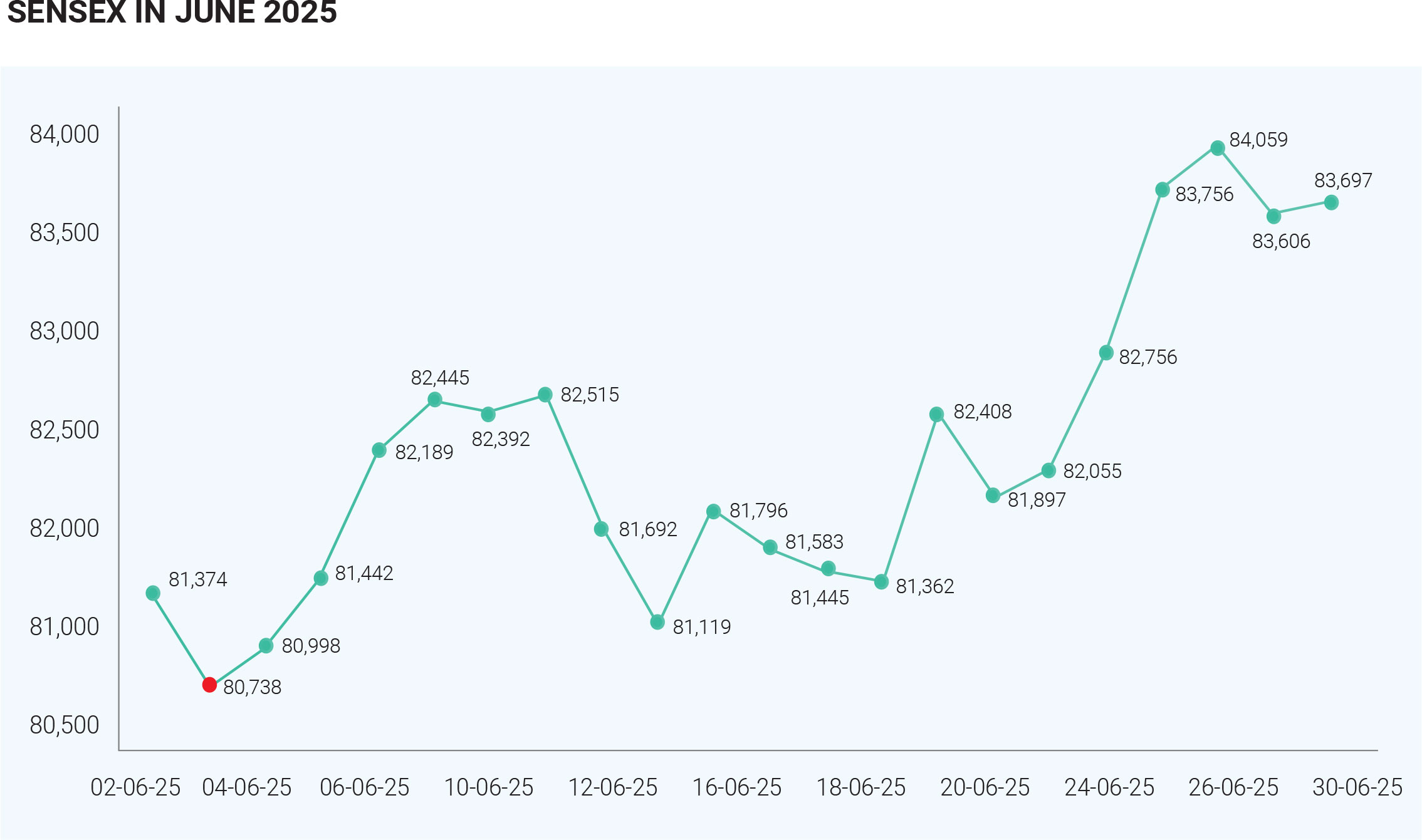
Task: Click the data point labeled 83,756
Action: point(1162,190)
